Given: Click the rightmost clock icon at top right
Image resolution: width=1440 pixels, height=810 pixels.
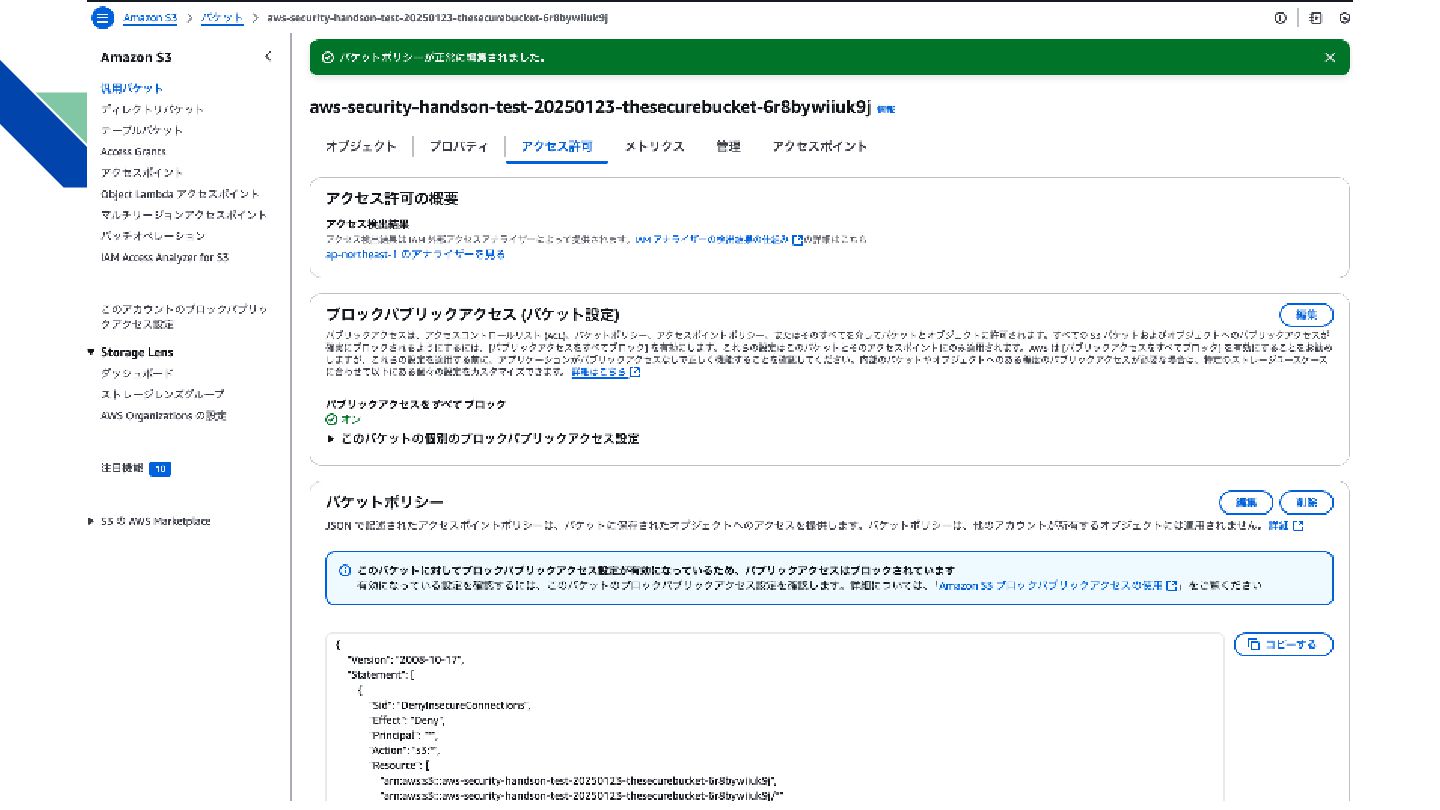Looking at the screenshot, I should [x=1345, y=18].
